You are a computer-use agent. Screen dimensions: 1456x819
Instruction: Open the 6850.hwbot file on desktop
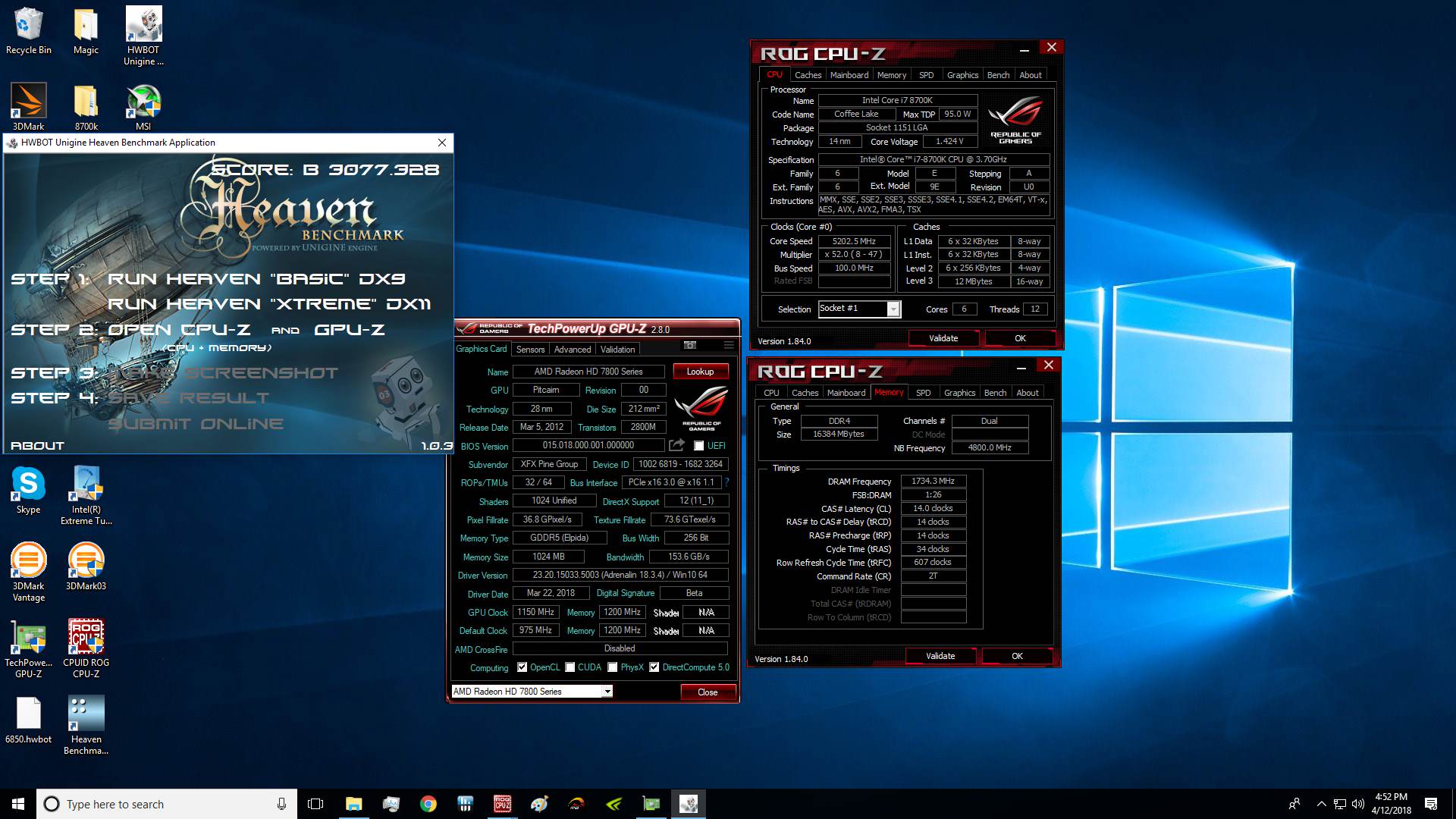[28, 720]
